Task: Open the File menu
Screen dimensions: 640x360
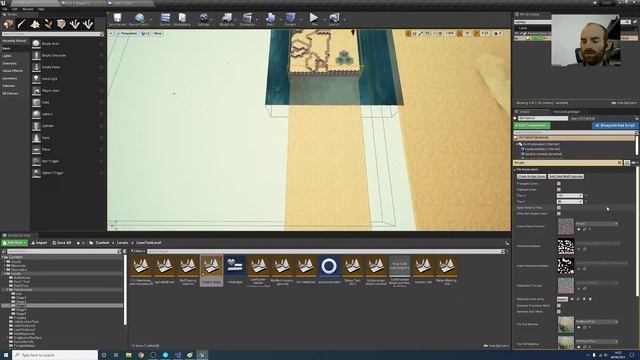Action: (5, 9)
